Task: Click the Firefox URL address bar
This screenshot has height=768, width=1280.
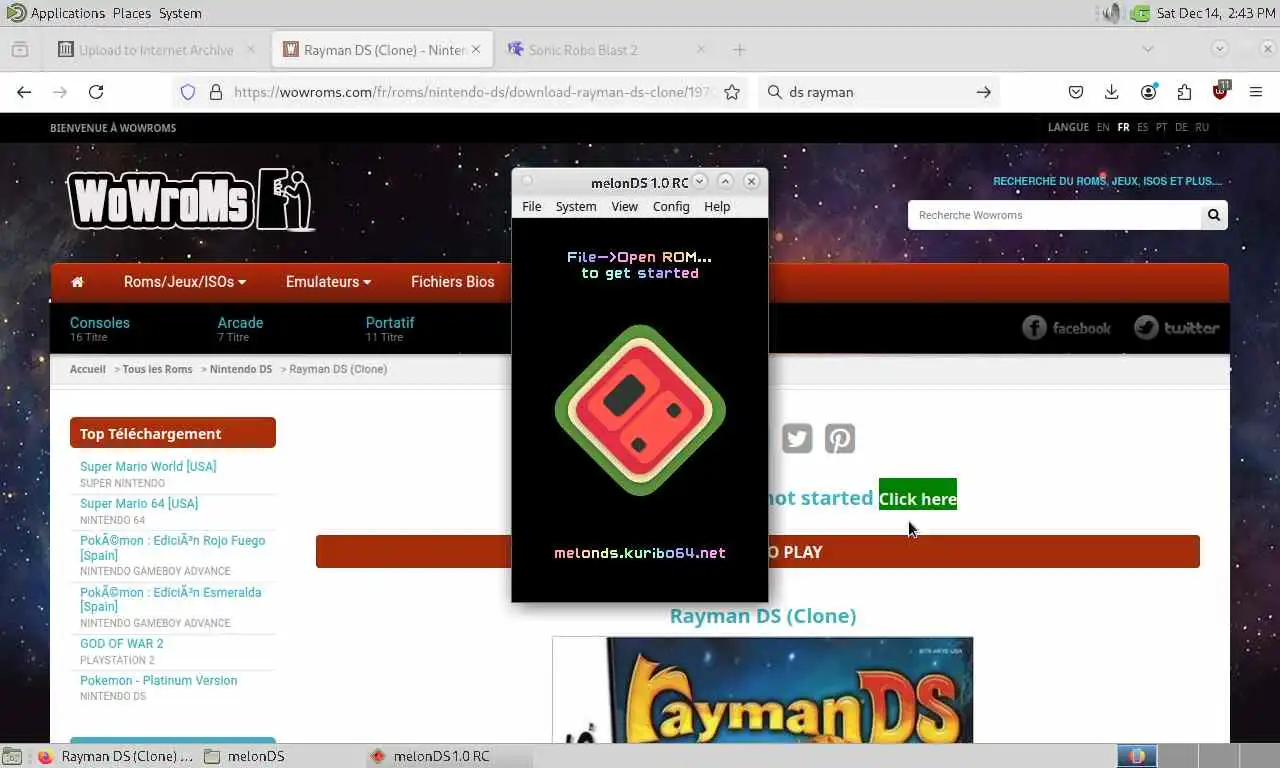Action: point(470,92)
